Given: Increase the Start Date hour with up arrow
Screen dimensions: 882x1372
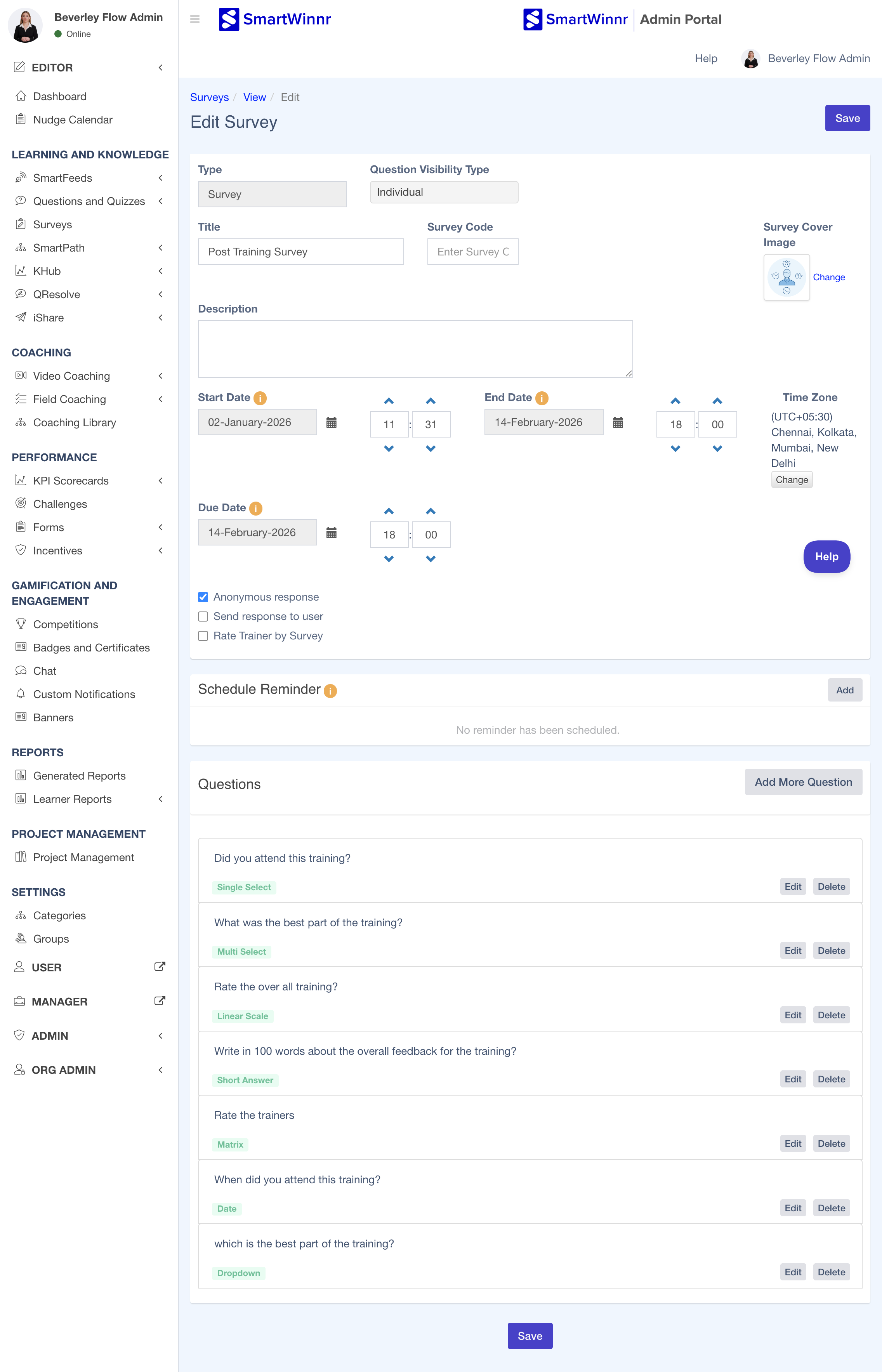Looking at the screenshot, I should [x=389, y=401].
